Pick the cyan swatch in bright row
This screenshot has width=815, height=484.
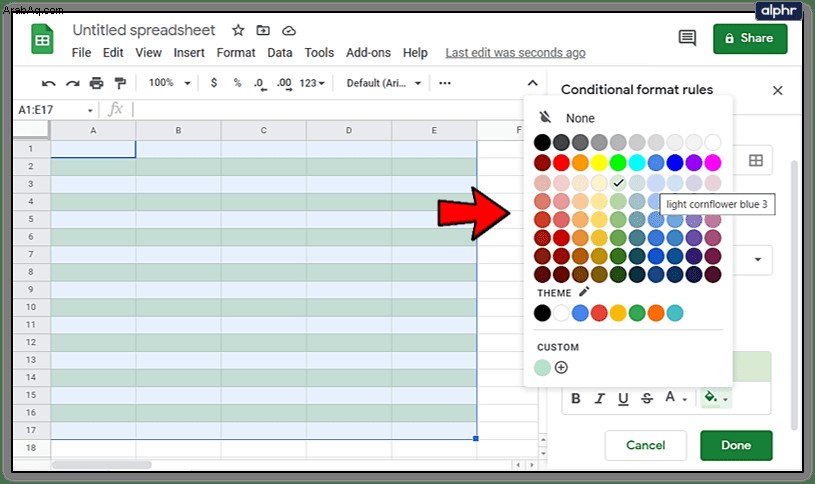coord(637,163)
